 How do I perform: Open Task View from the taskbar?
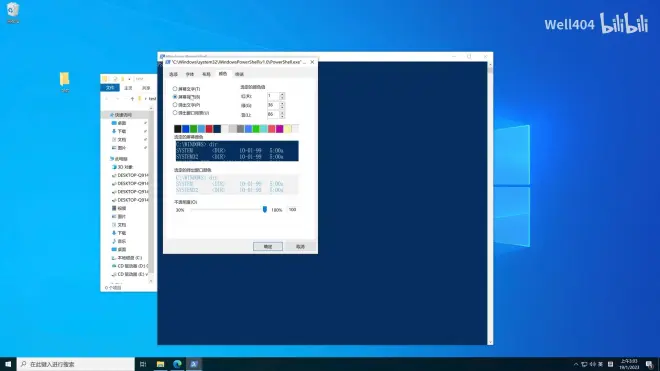[143, 364]
